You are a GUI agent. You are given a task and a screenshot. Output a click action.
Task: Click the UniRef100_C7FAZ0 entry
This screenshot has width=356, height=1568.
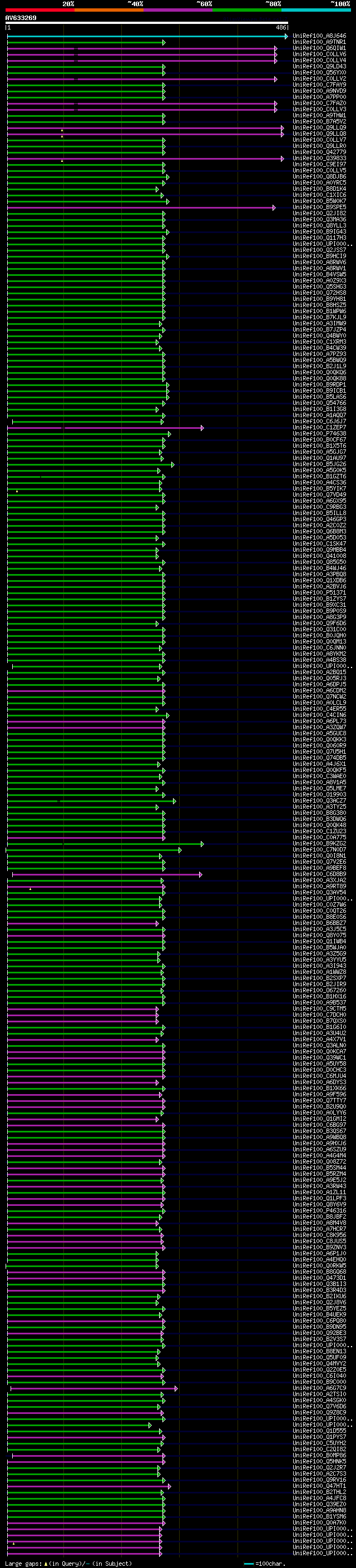pos(319,103)
